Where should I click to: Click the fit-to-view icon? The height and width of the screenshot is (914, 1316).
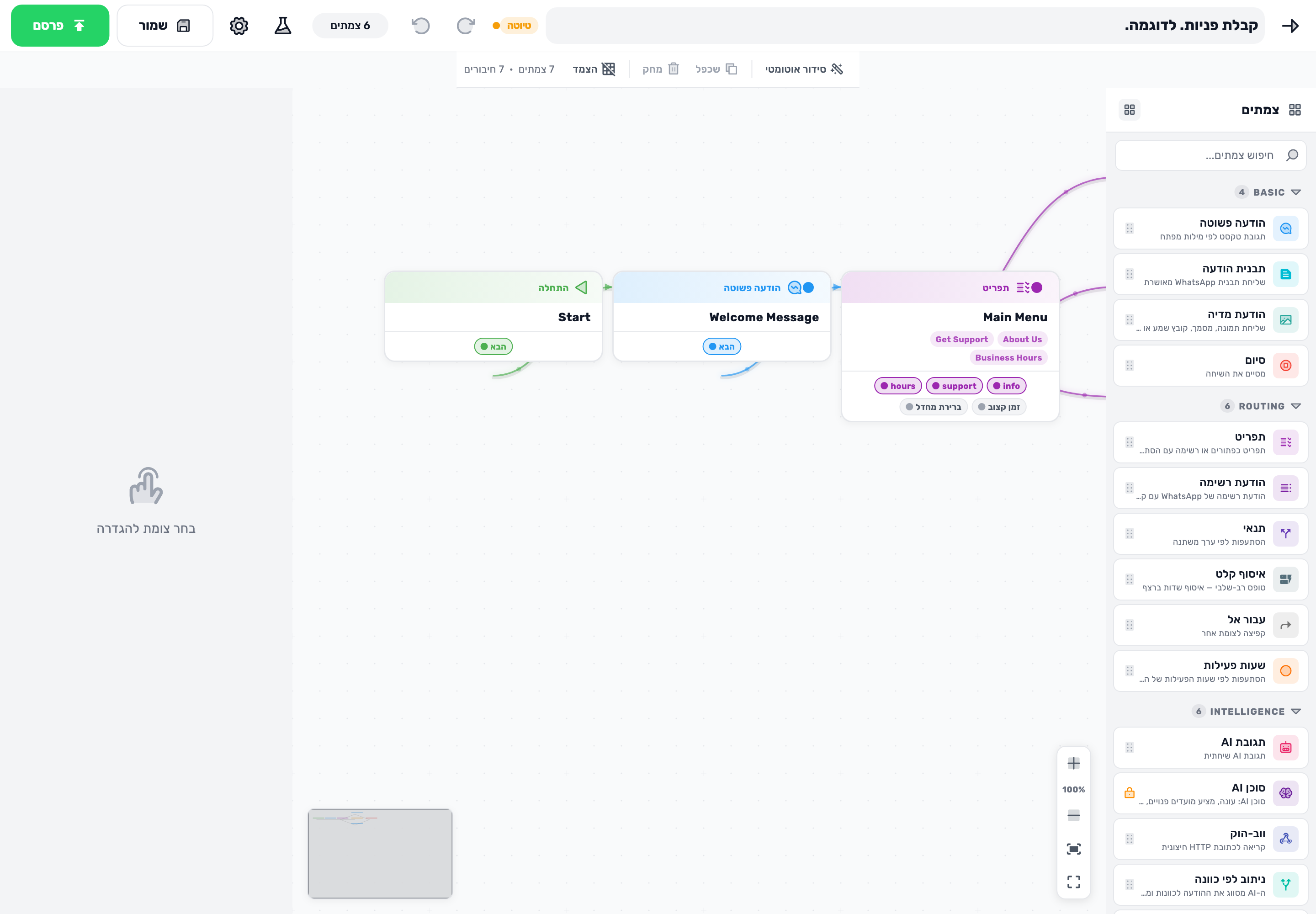[1074, 849]
